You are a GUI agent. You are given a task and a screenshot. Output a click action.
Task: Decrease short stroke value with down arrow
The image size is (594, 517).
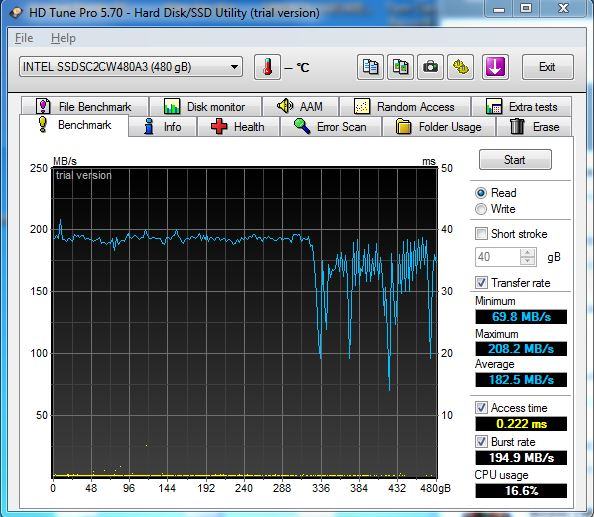(528, 261)
